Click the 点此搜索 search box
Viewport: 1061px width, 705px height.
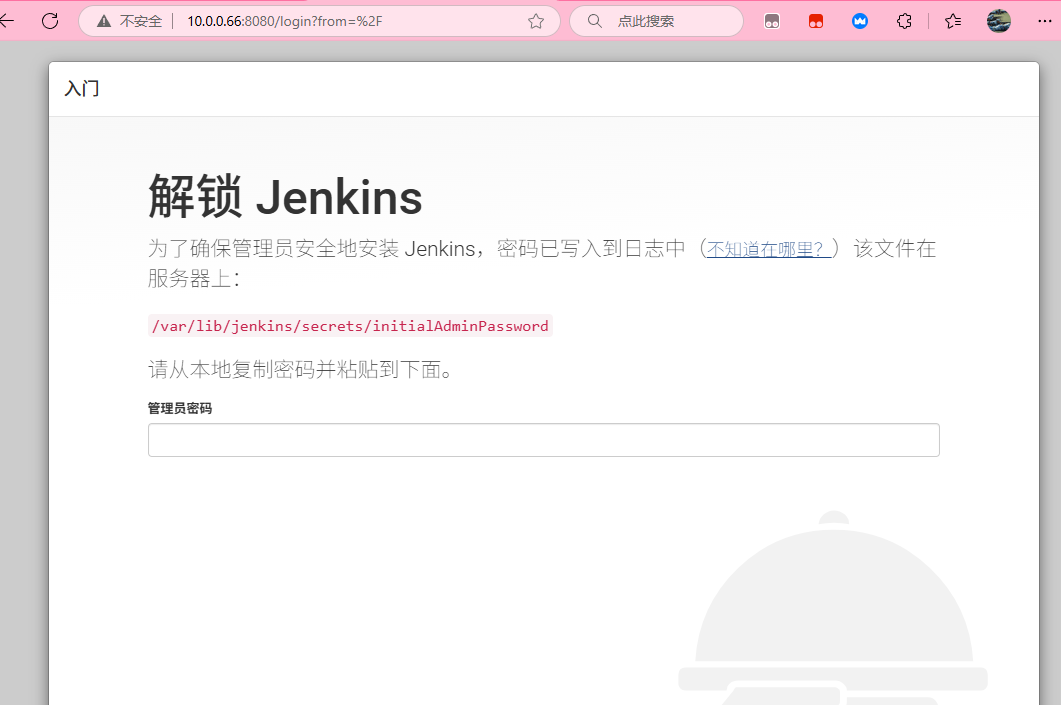656,21
